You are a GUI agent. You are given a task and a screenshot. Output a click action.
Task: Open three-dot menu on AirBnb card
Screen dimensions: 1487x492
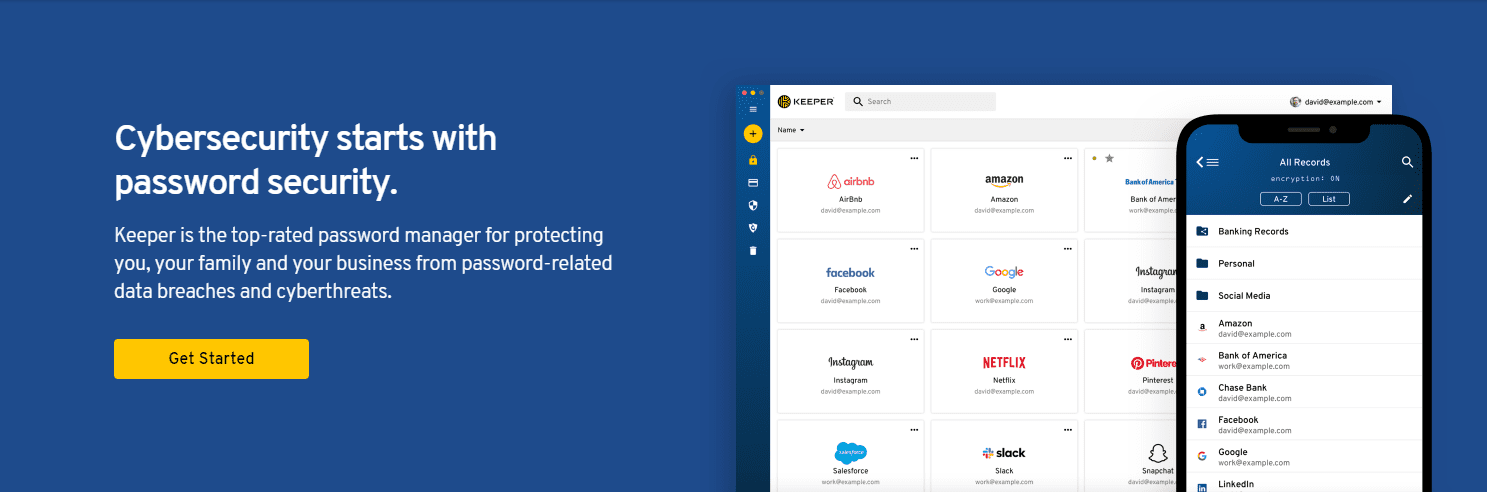[914, 158]
